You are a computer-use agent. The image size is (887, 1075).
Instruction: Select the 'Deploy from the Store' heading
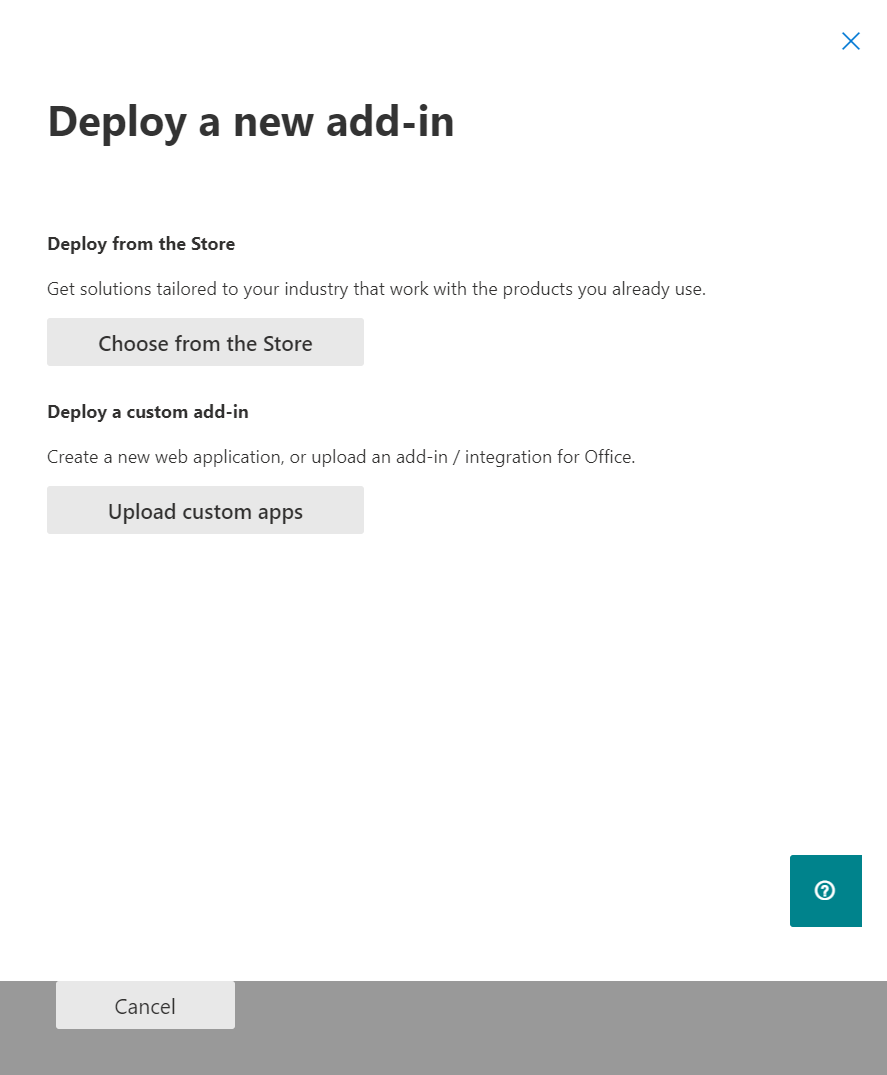(x=141, y=244)
